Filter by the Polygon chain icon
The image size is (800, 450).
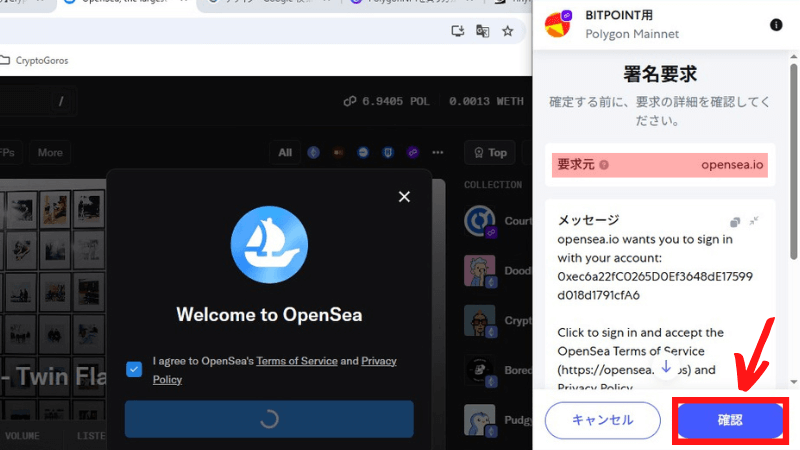(x=413, y=153)
